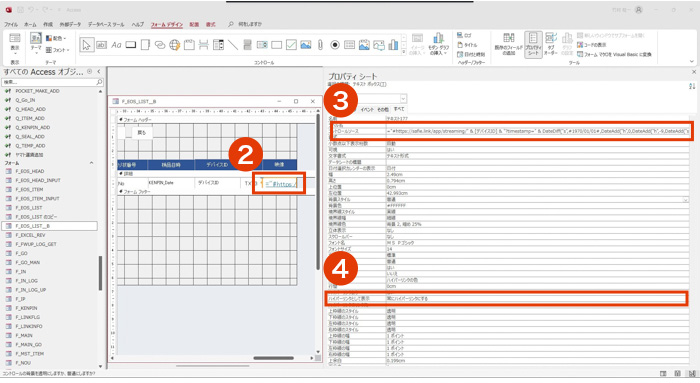Sort Property Sheet entries with the sort button
The width and height of the screenshot is (700, 383).
point(692,86)
